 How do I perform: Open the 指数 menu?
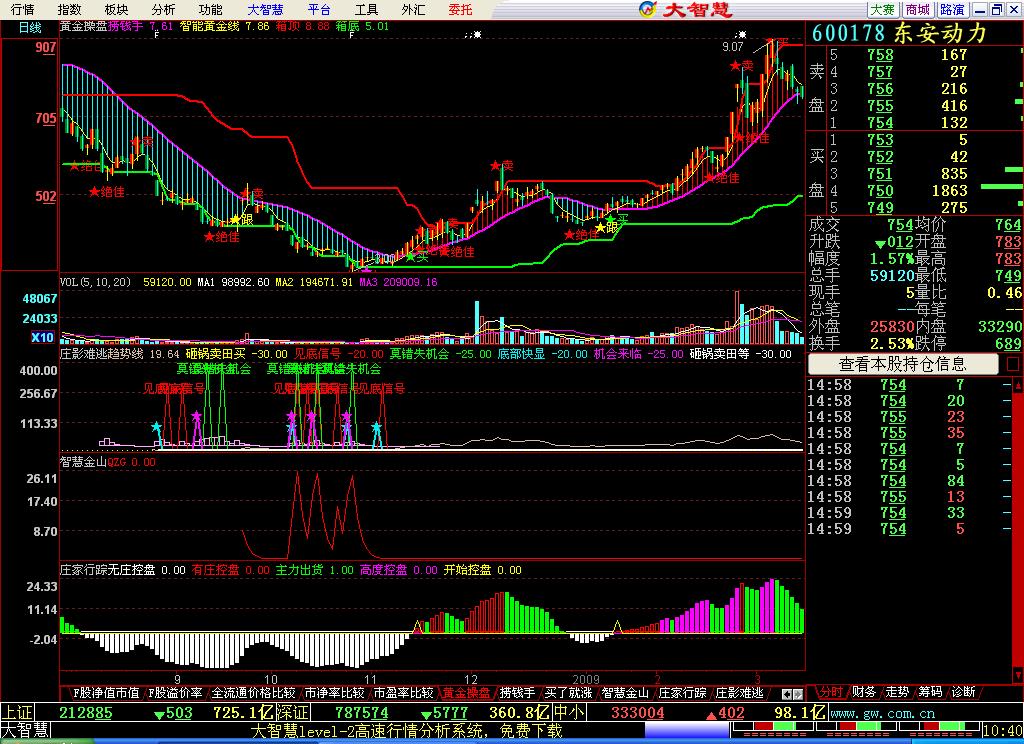(x=70, y=10)
